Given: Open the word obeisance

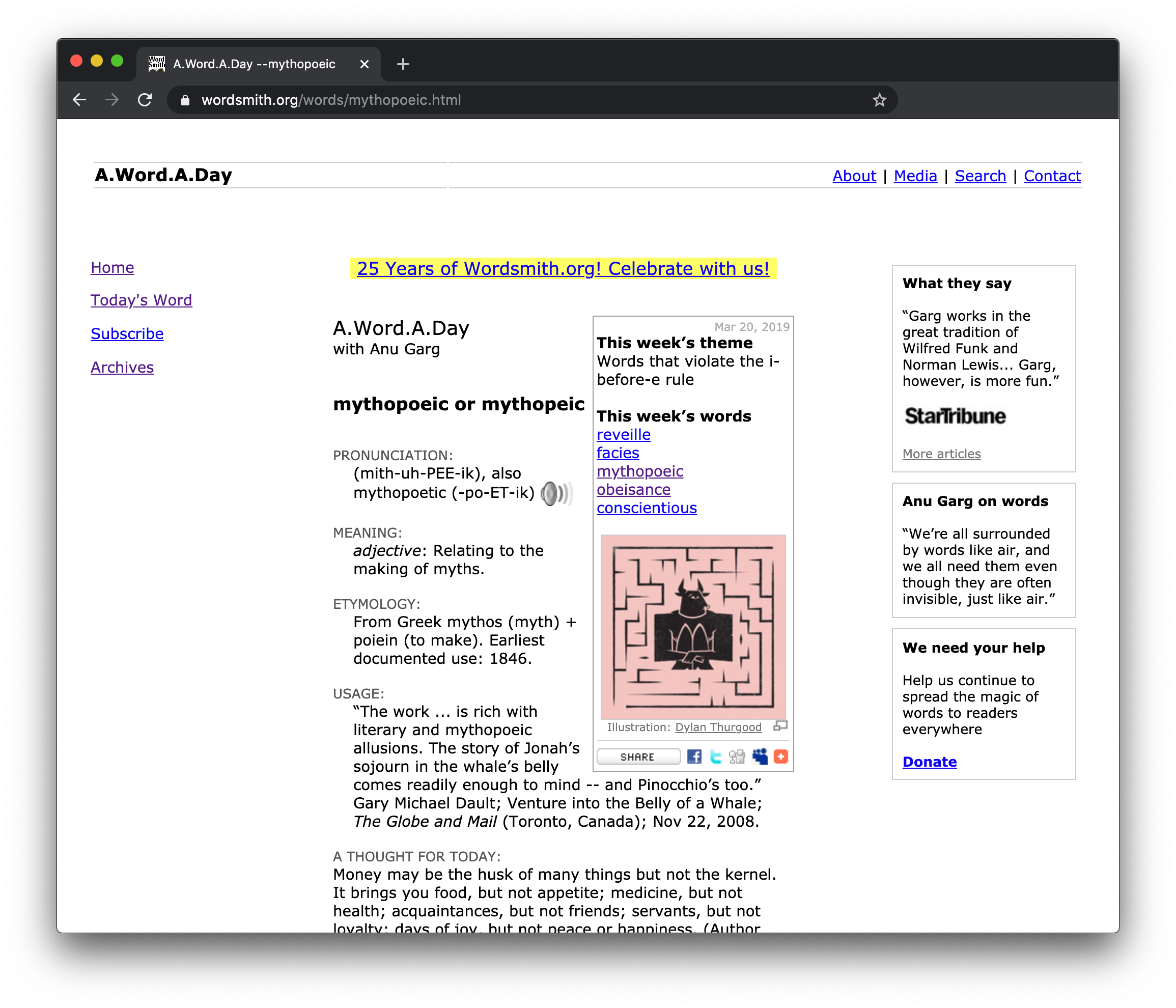Looking at the screenshot, I should coord(633,489).
